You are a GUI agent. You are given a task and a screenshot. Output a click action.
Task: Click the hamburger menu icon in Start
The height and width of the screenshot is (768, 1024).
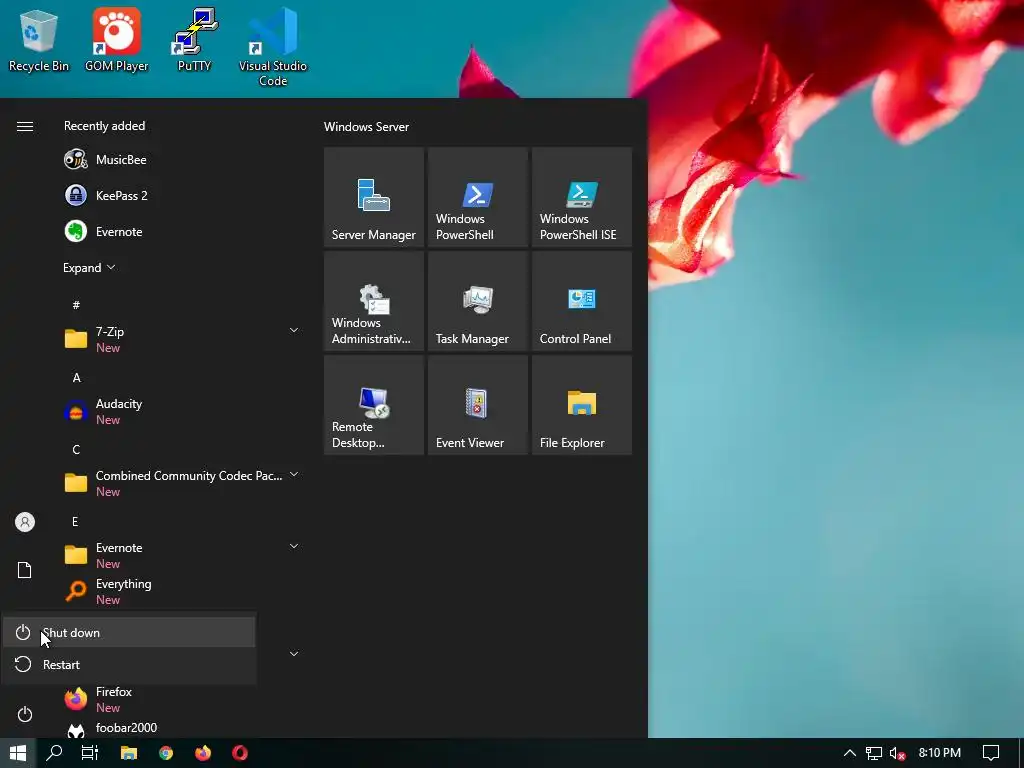click(x=25, y=126)
